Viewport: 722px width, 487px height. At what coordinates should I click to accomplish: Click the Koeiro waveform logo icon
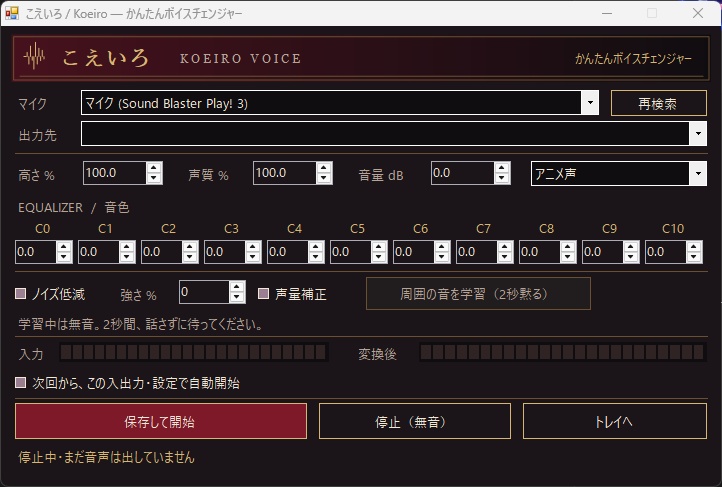click(x=35, y=57)
